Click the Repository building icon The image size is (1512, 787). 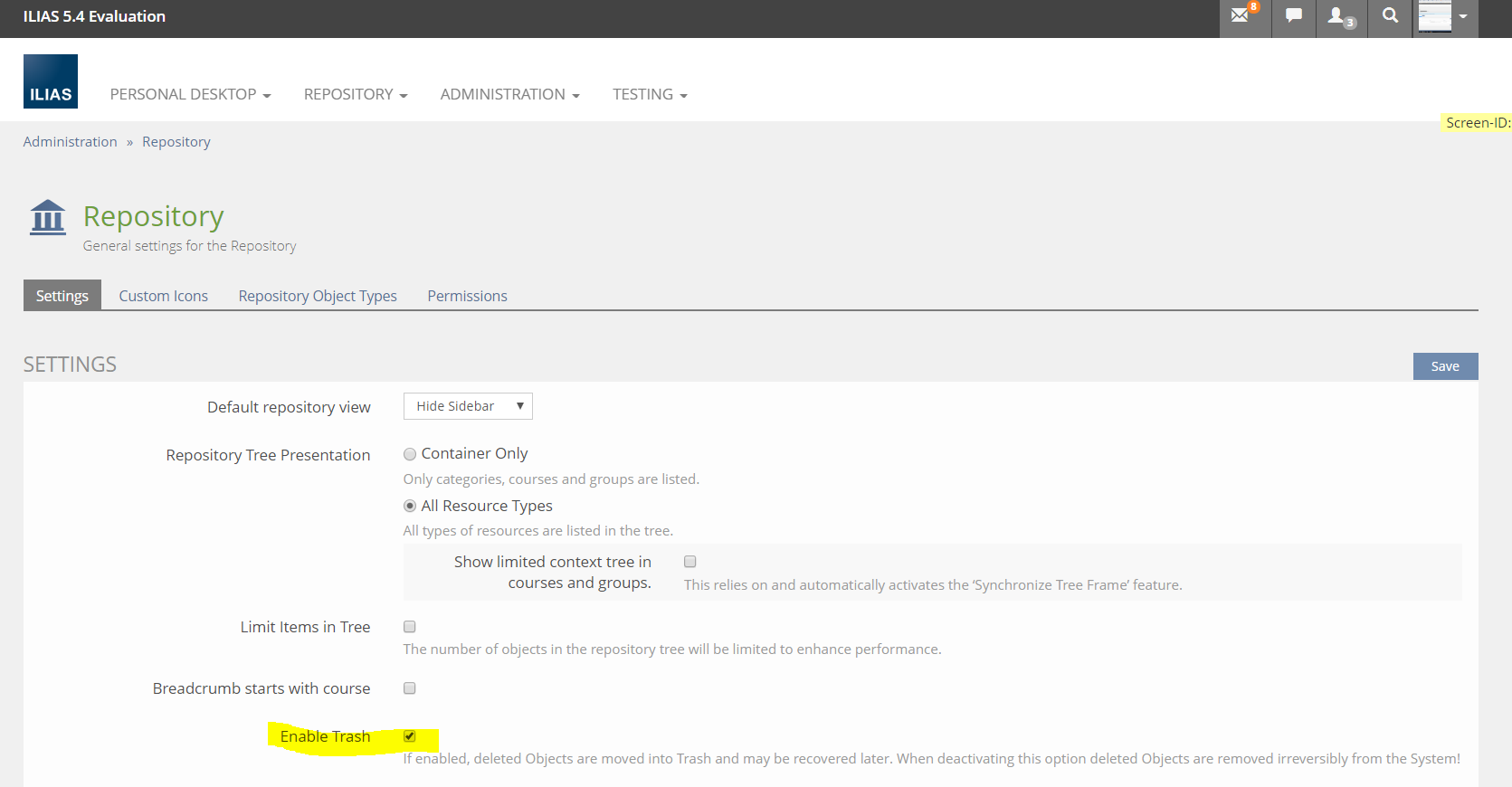[48, 218]
